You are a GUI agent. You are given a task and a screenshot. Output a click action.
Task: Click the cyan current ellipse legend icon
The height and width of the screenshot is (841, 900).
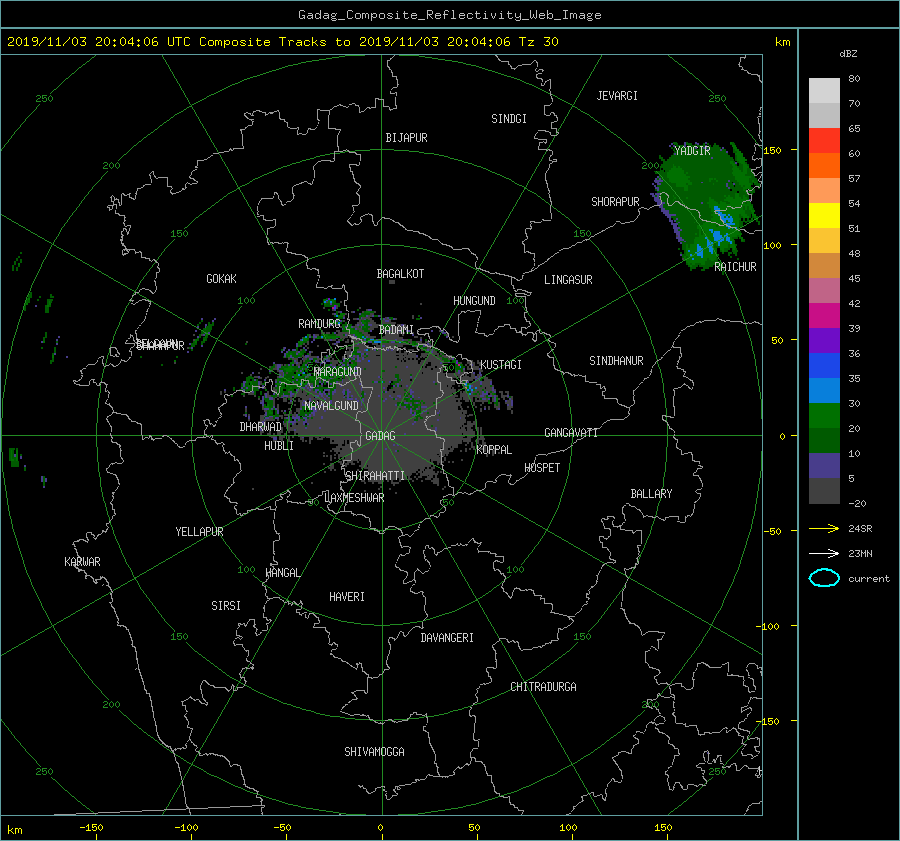tap(824, 578)
